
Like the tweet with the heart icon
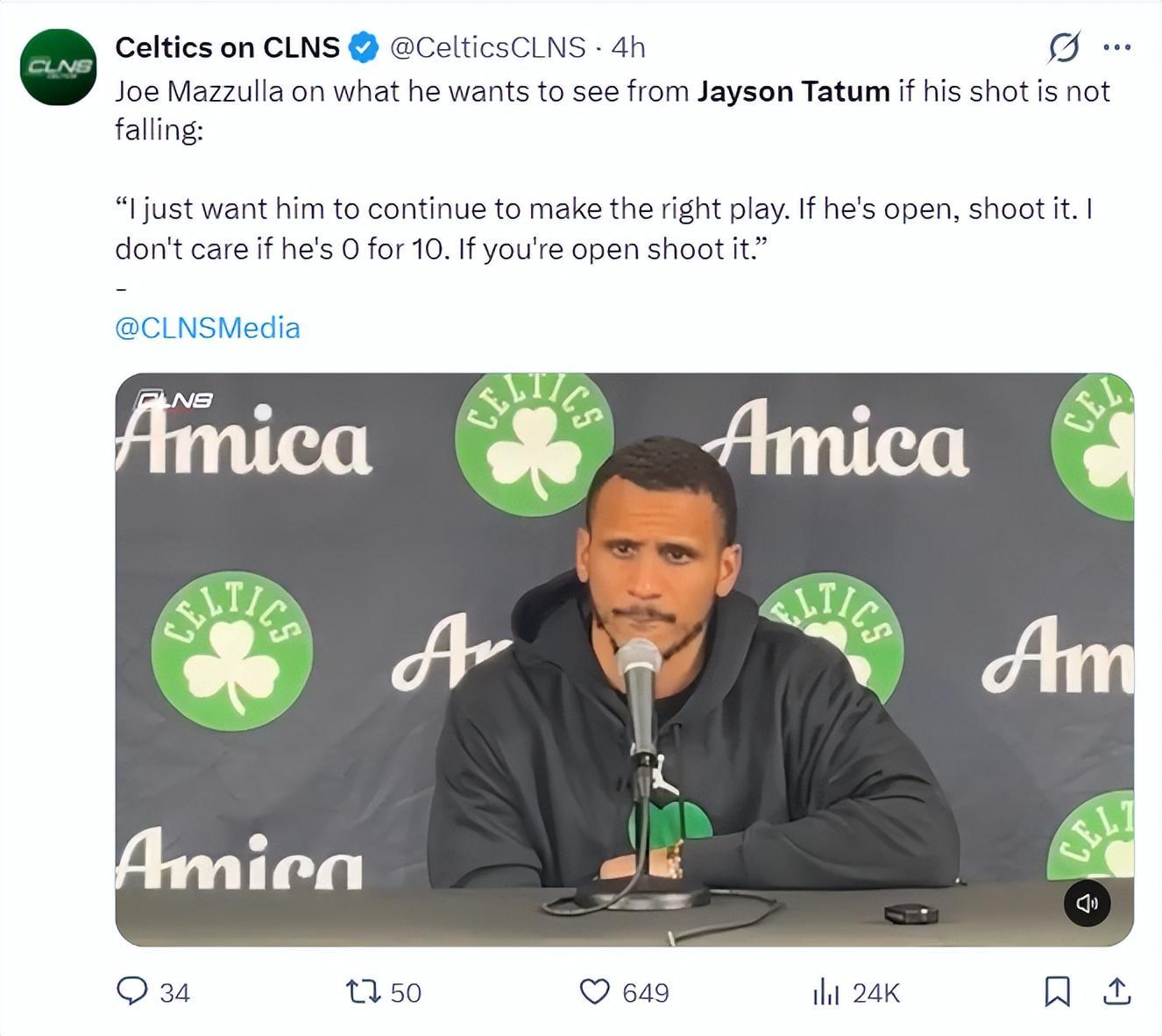(595, 992)
